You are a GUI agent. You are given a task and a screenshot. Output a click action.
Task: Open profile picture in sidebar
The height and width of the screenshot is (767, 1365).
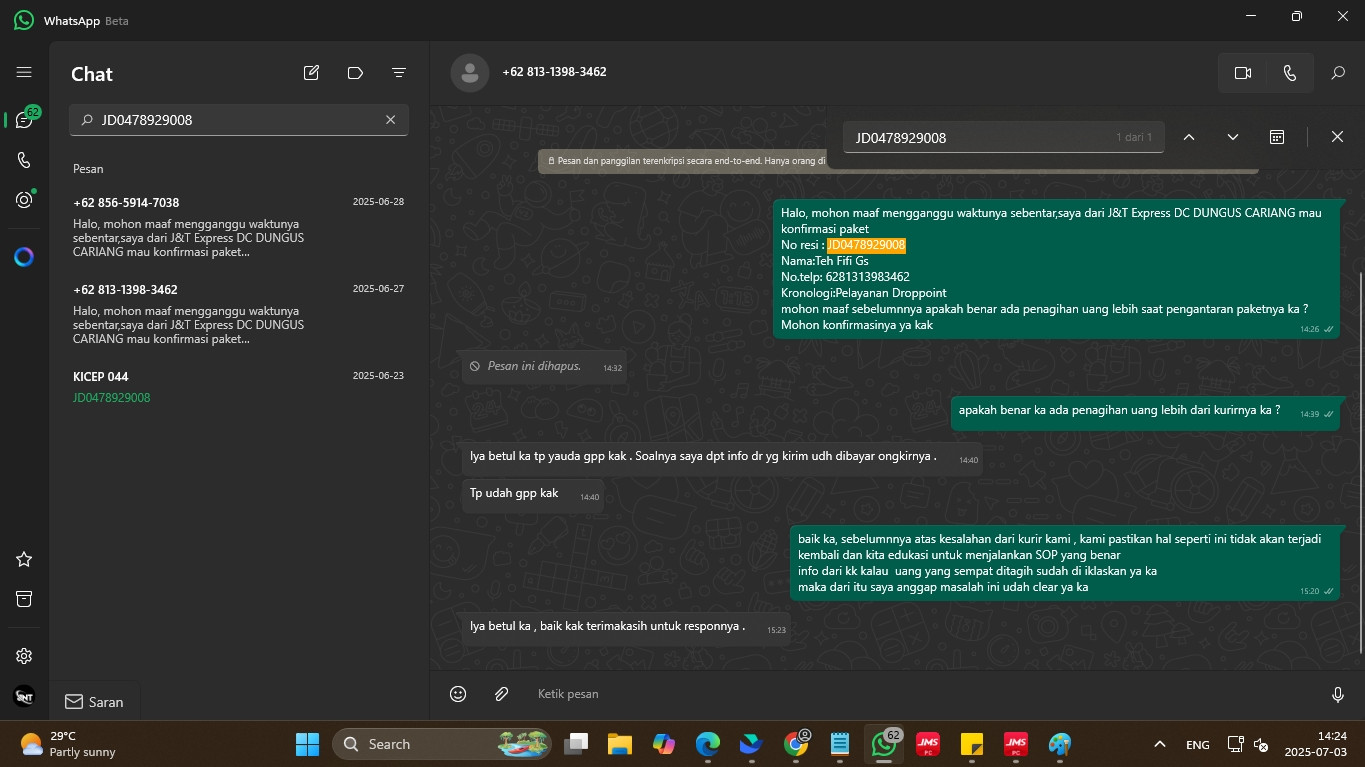click(24, 696)
